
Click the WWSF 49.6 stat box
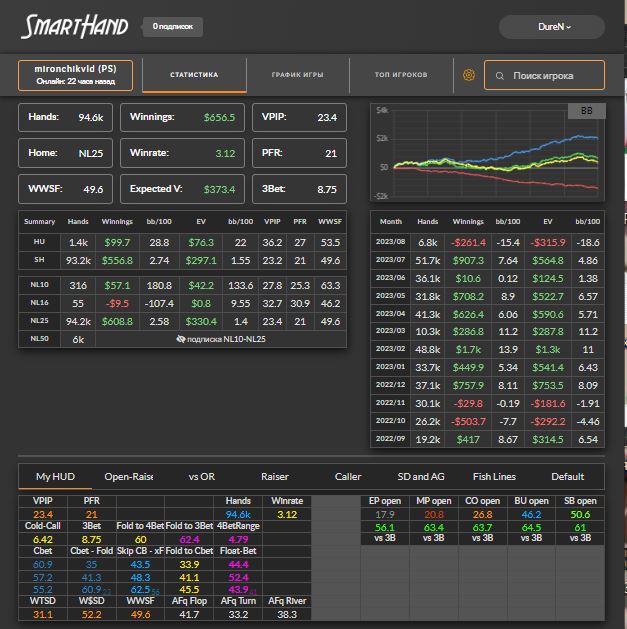click(65, 189)
